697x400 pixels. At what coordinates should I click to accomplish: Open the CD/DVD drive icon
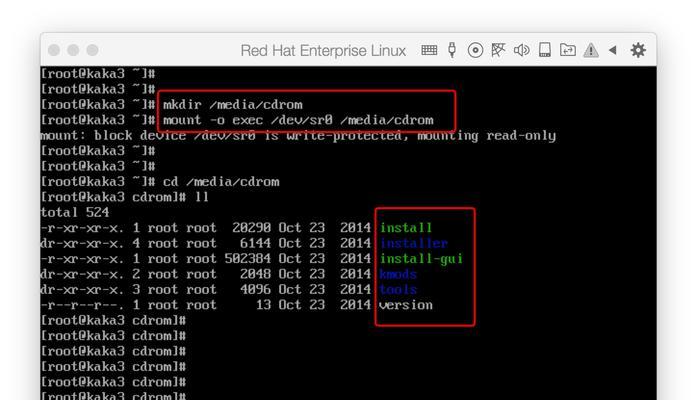475,50
